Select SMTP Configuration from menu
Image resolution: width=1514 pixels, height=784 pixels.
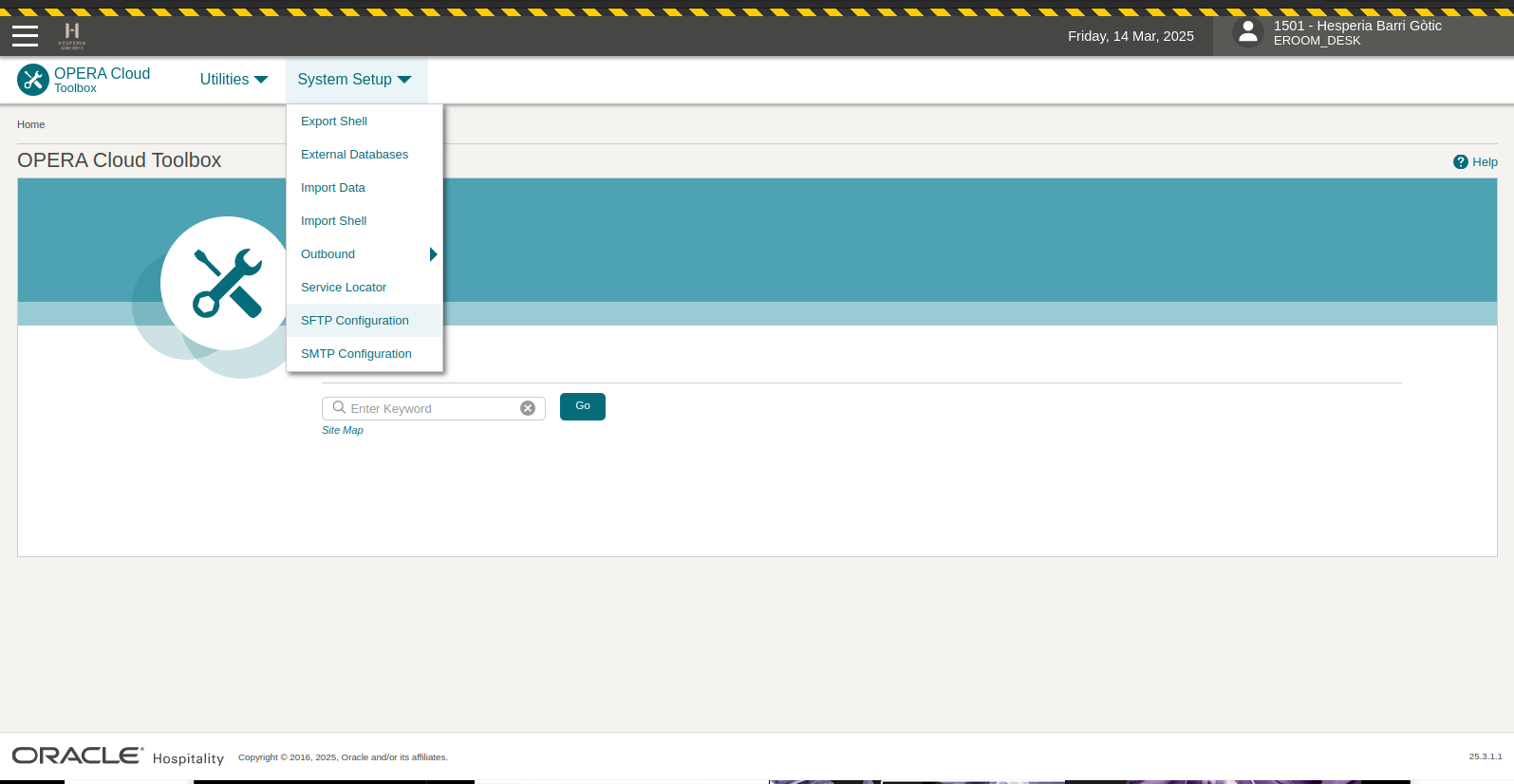(x=356, y=354)
